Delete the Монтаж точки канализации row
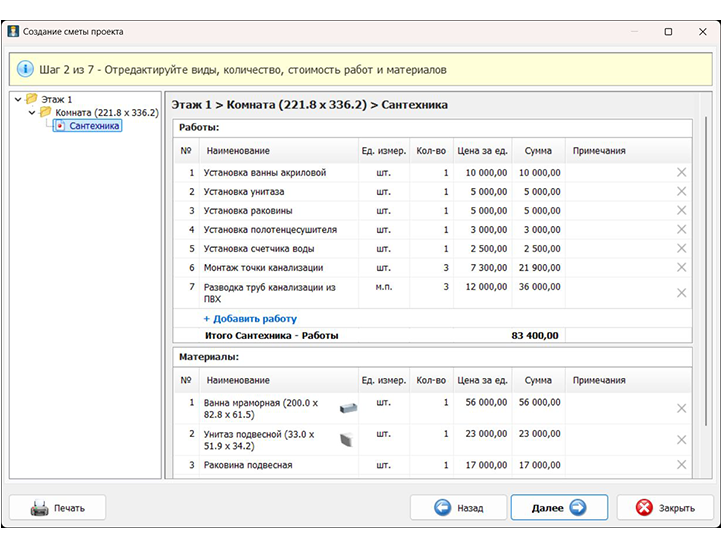Screen dimensions: 723x548 681,267
